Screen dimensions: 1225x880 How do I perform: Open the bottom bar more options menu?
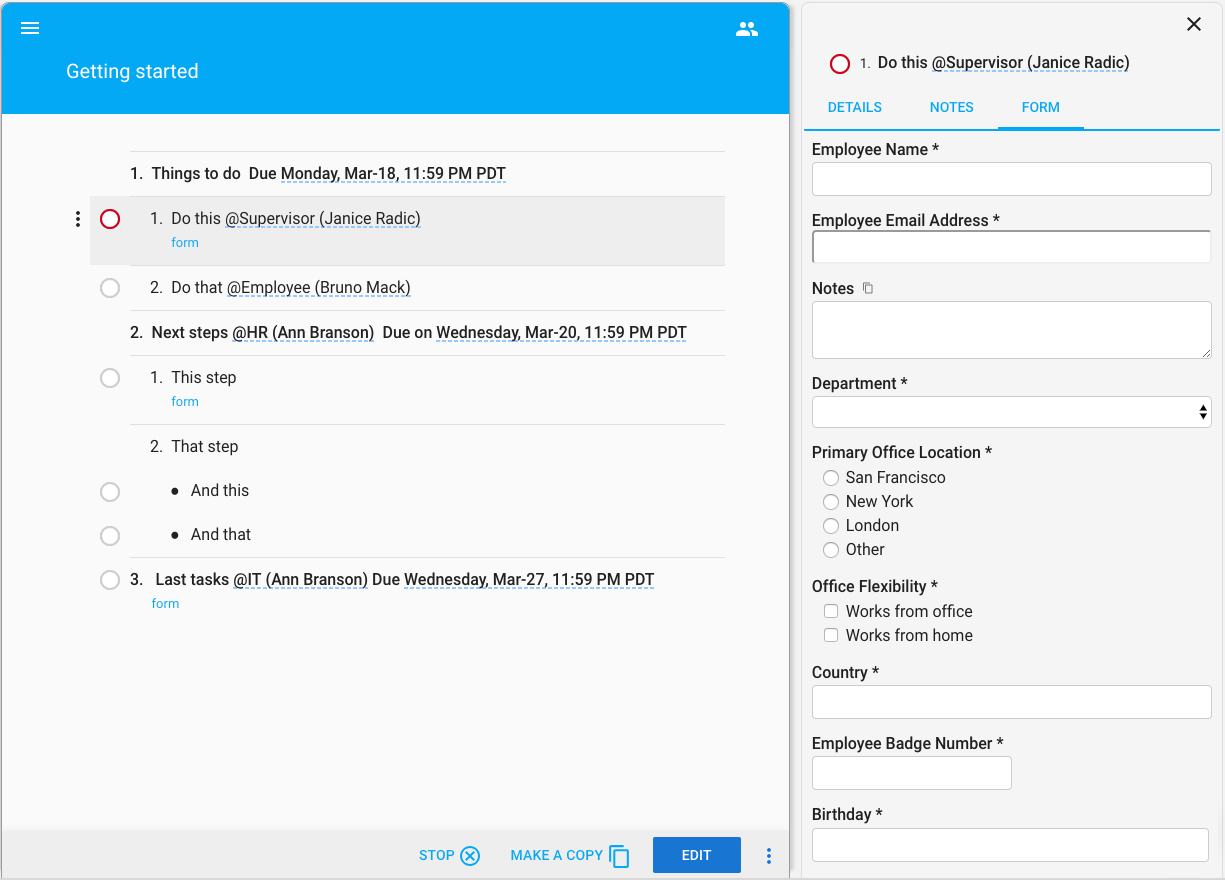click(769, 856)
